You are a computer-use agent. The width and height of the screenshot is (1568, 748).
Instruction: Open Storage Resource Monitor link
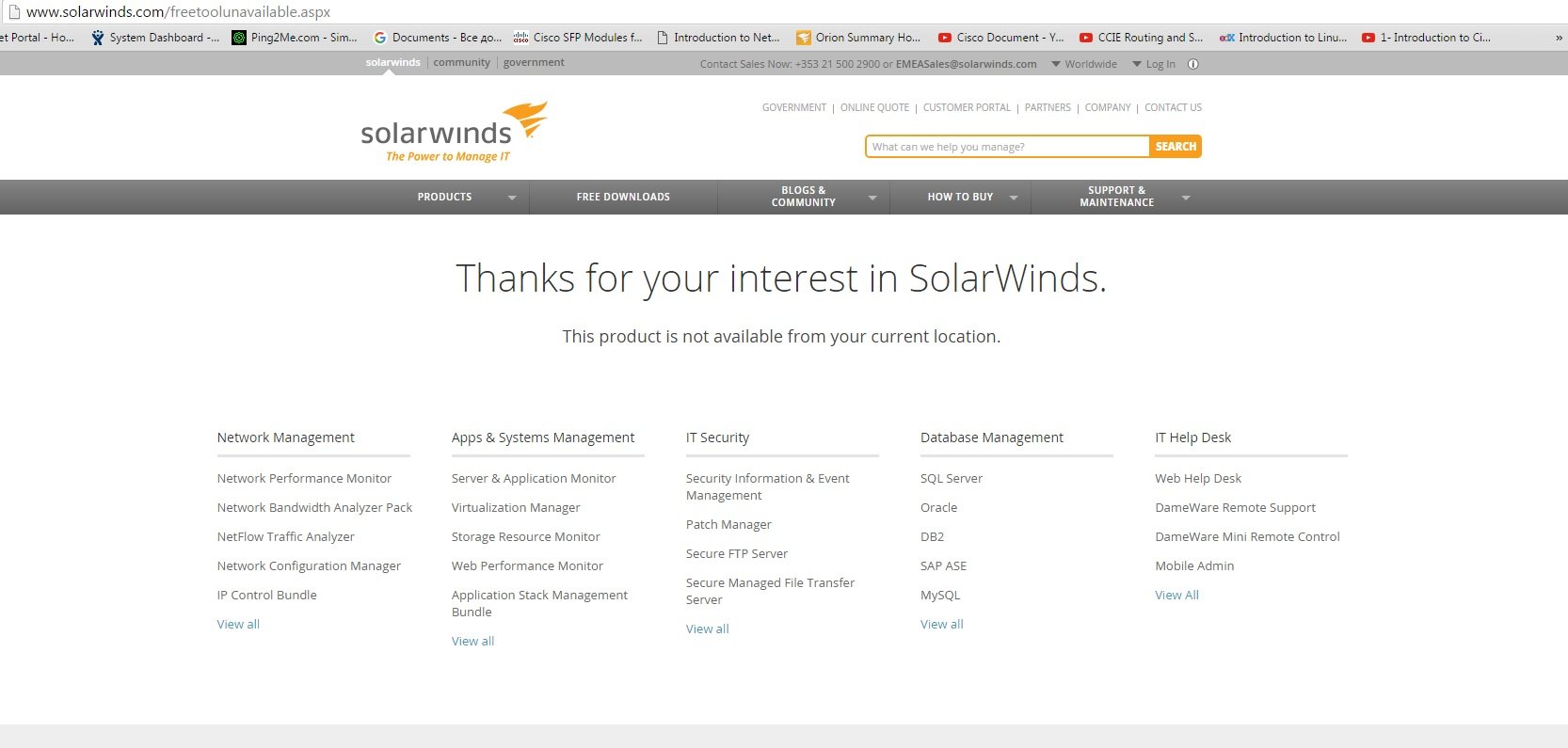(x=525, y=536)
